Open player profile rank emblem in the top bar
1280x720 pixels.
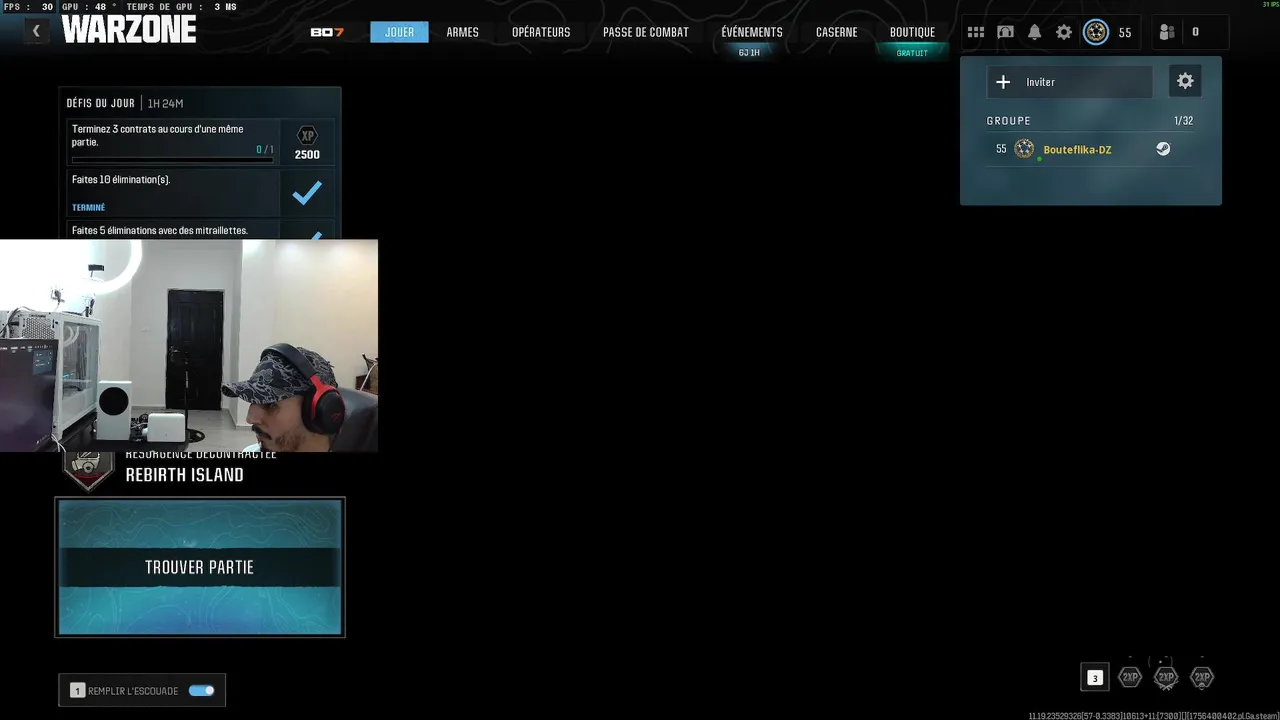tap(1096, 32)
